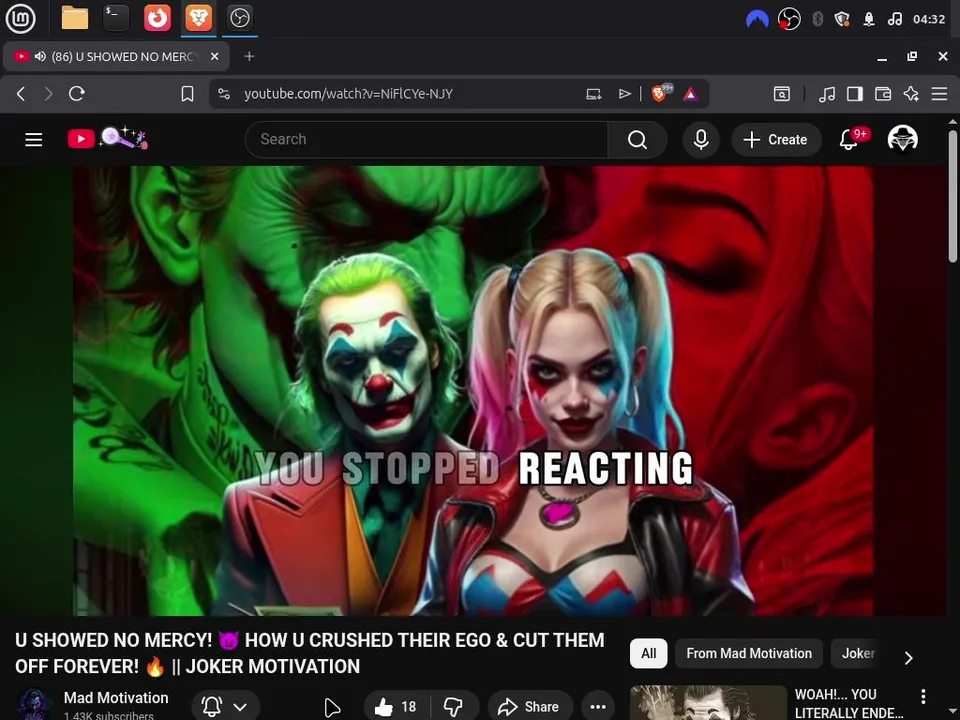Image resolution: width=960 pixels, height=720 pixels.
Task: Click the Share button
Action: (x=530, y=707)
